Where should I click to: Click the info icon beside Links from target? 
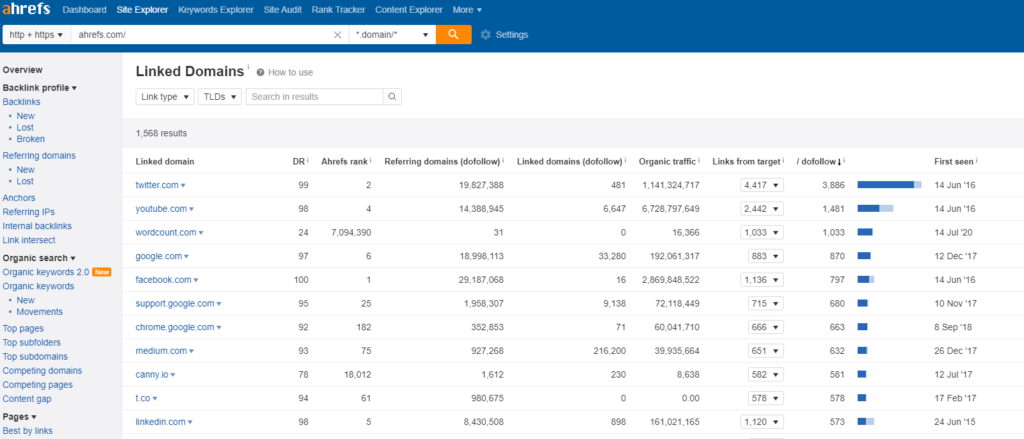(x=784, y=160)
